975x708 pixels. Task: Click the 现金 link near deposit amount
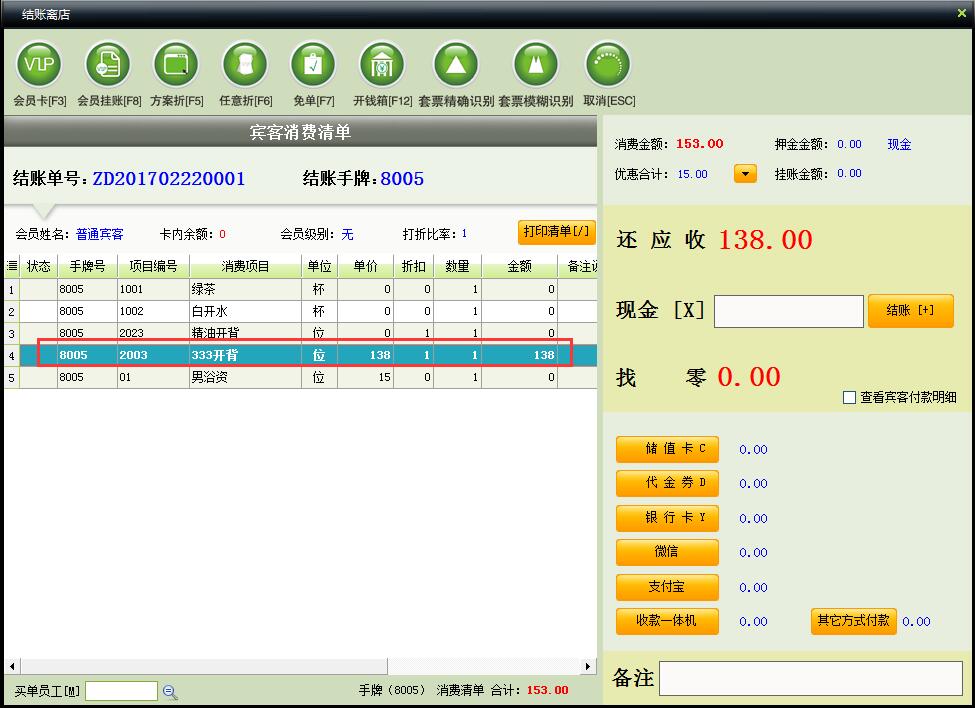click(x=899, y=144)
